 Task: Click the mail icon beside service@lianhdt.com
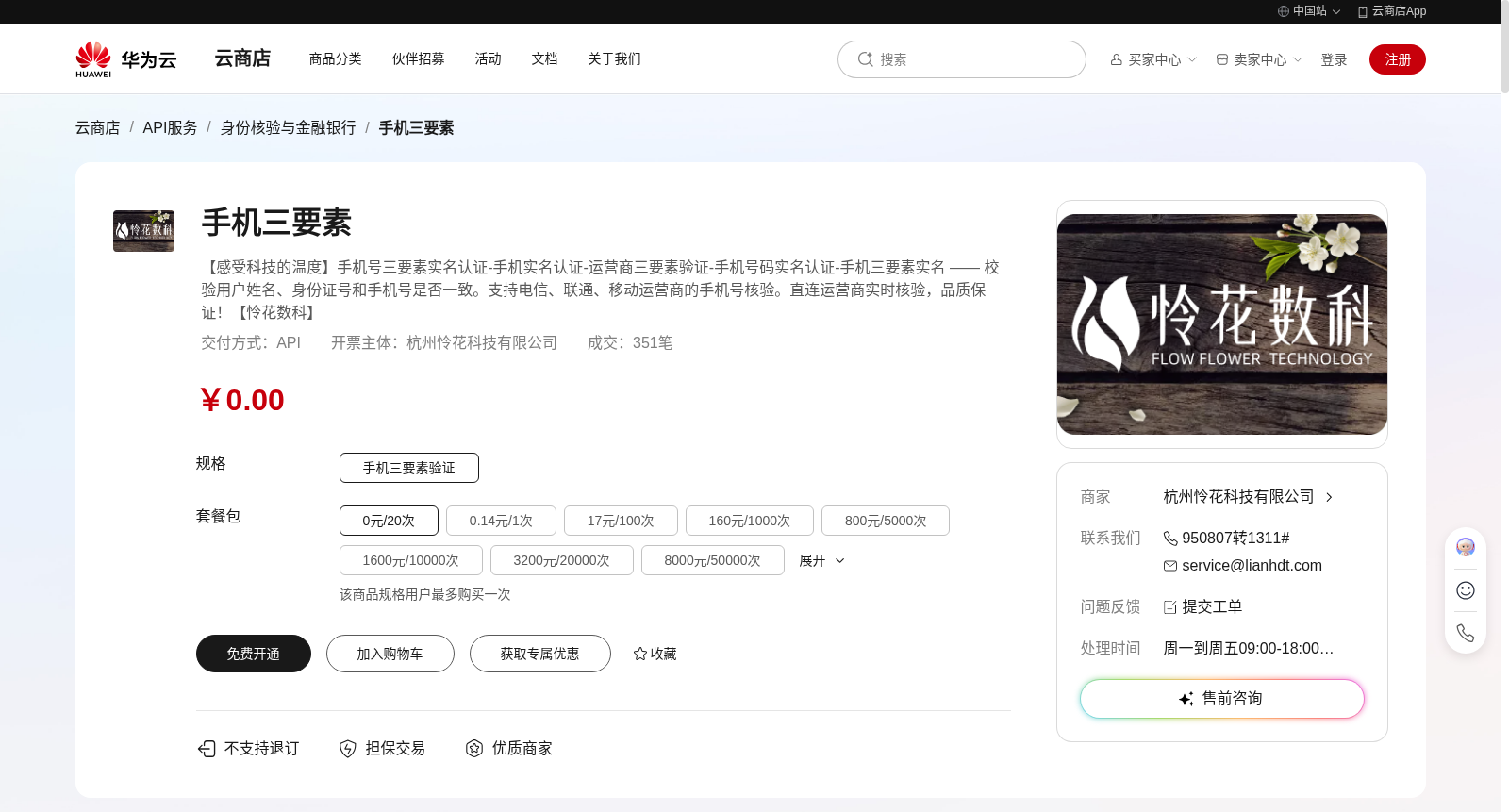(1170, 566)
